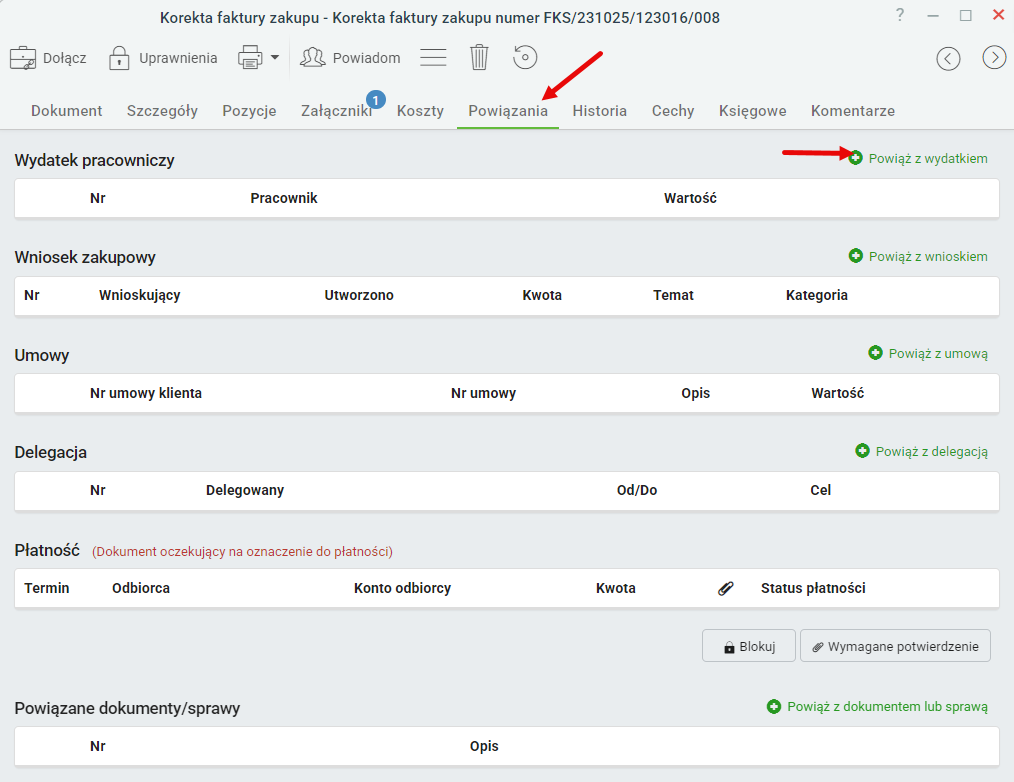Open the Szczegóły tab
Image resolution: width=1014 pixels, height=782 pixels.
click(x=162, y=111)
